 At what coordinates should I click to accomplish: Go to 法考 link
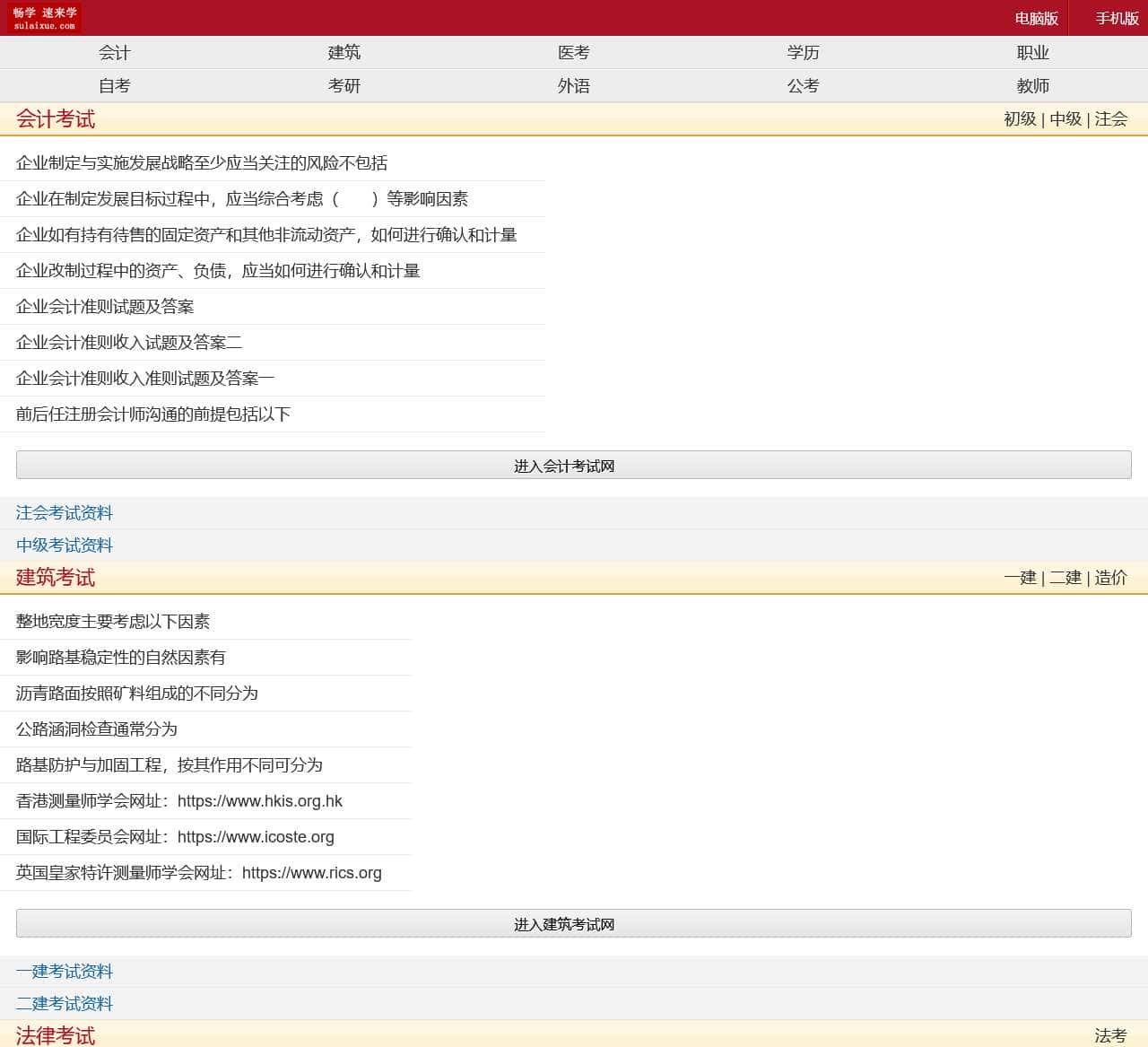click(1111, 1036)
